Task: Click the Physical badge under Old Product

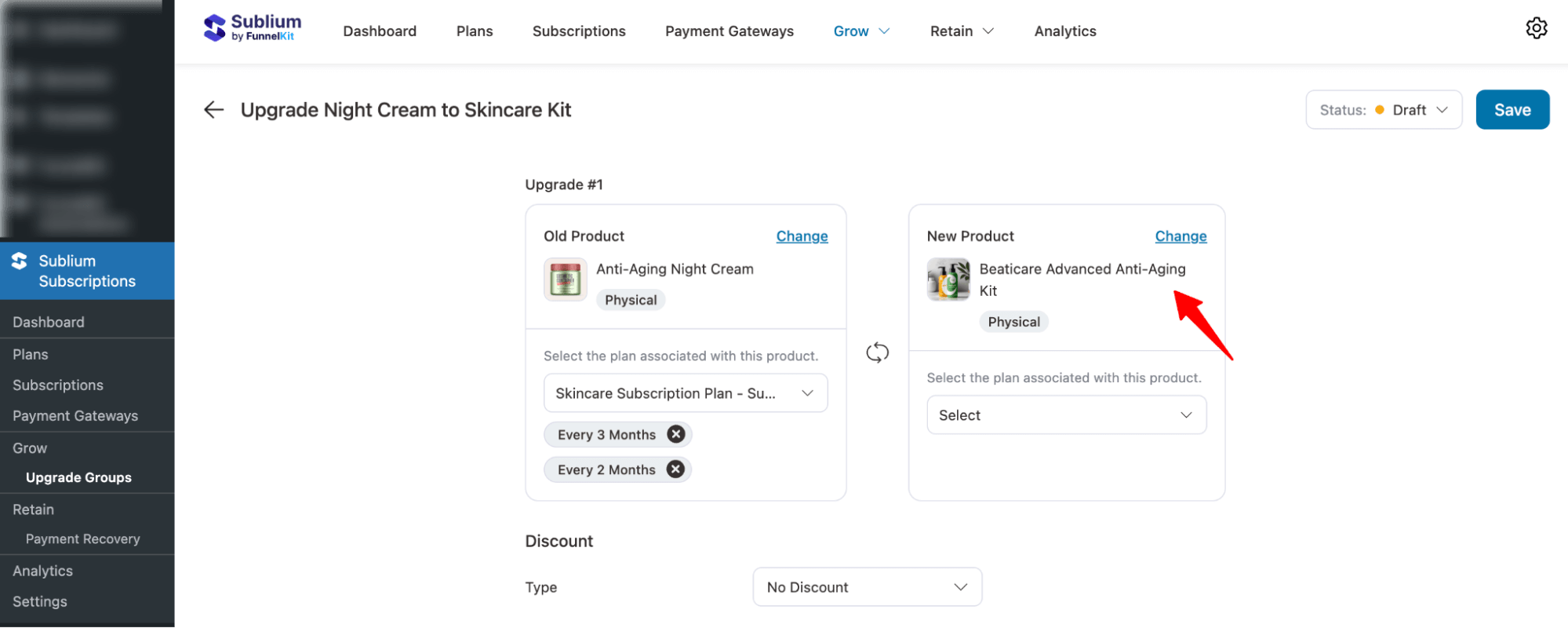Action: pyautogui.click(x=631, y=300)
